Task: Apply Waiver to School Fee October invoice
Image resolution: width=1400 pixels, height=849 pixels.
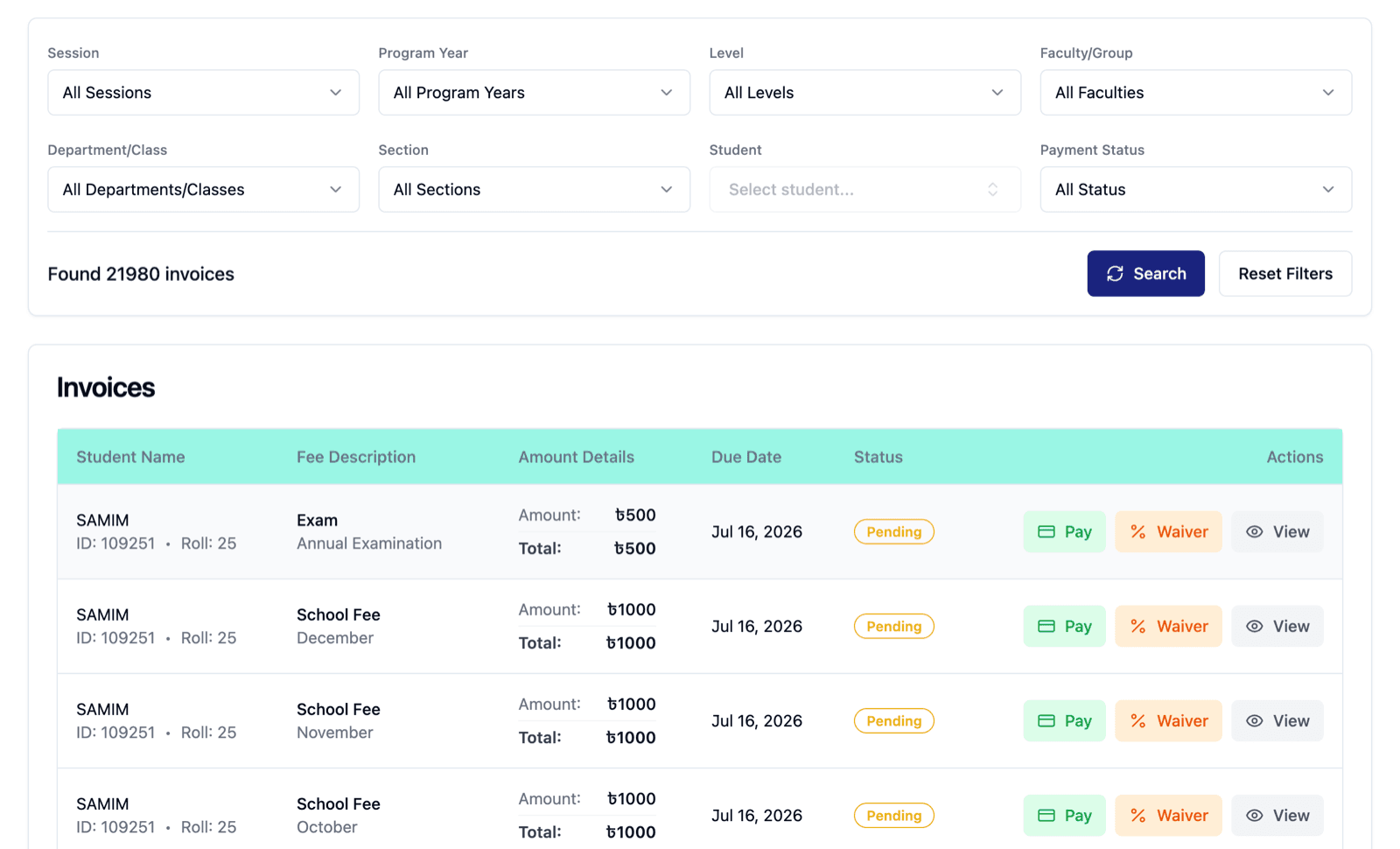Action: (1168, 816)
